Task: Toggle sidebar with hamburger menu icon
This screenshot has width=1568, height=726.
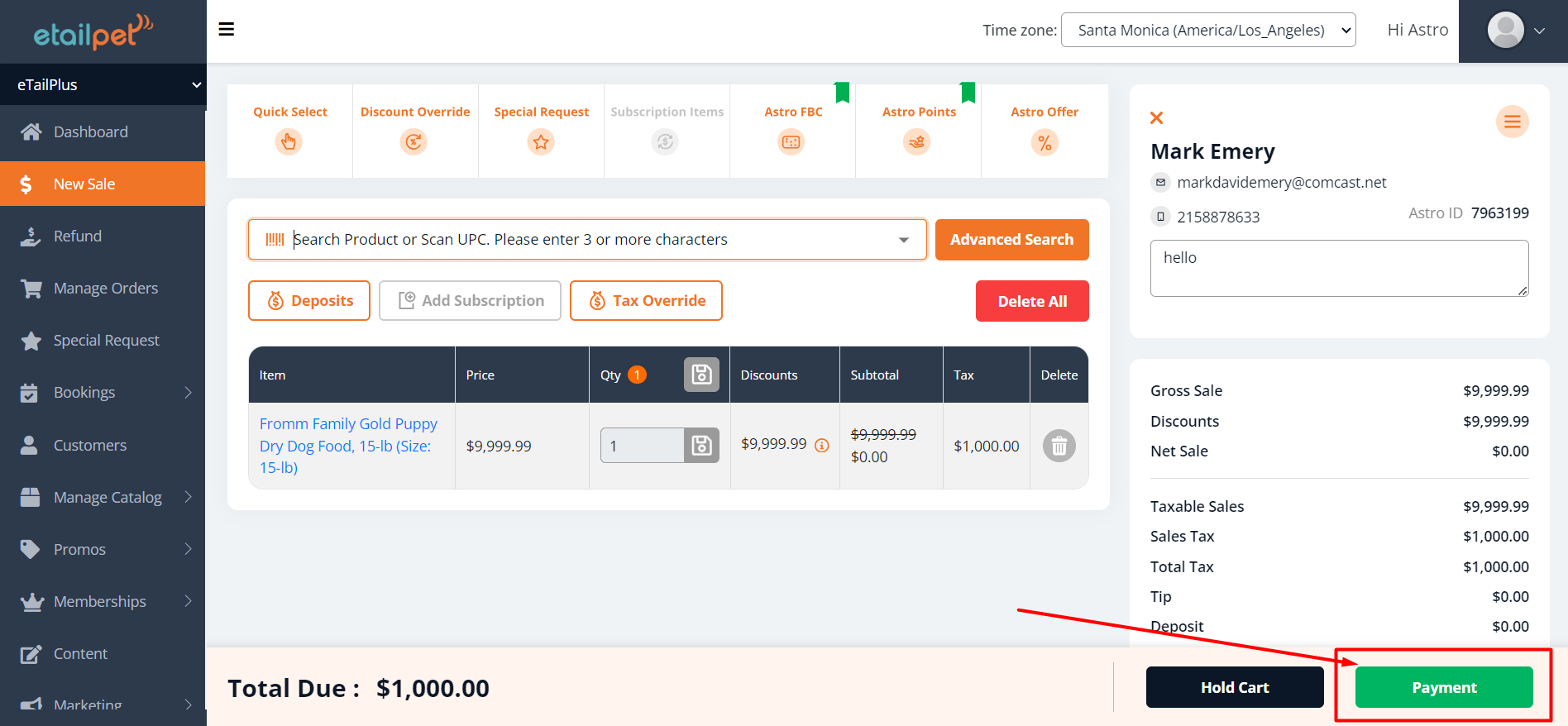Action: [x=226, y=30]
